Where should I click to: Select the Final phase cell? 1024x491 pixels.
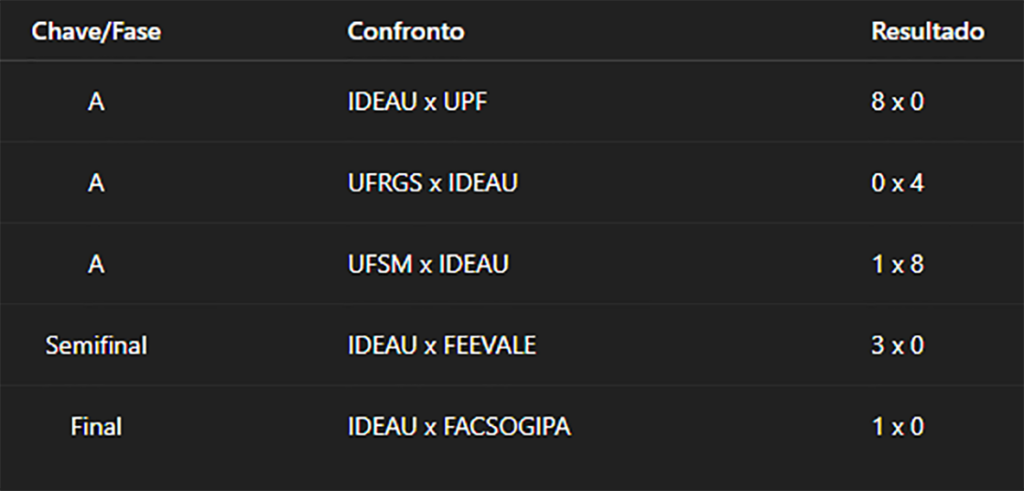click(x=96, y=426)
